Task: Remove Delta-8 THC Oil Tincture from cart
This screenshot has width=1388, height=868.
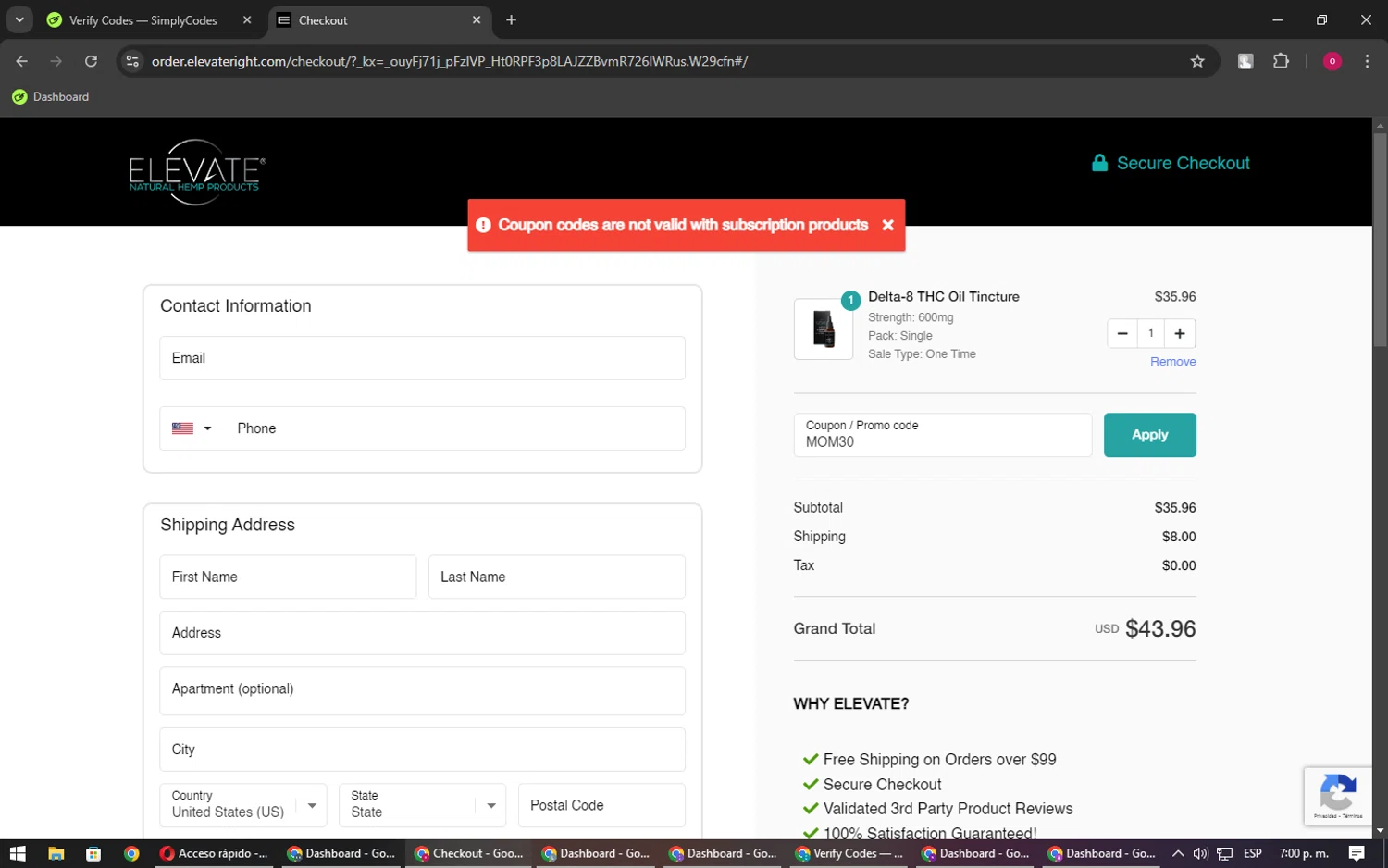Action: 1172,362
